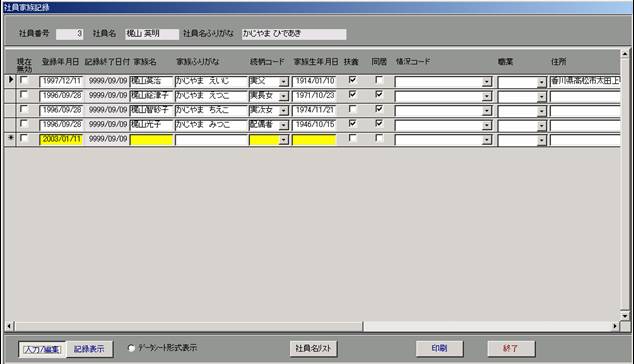Viewport: 634px width, 364px height.
Task: Click horizontal scrollbar right arrow
Action: [x=615, y=326]
